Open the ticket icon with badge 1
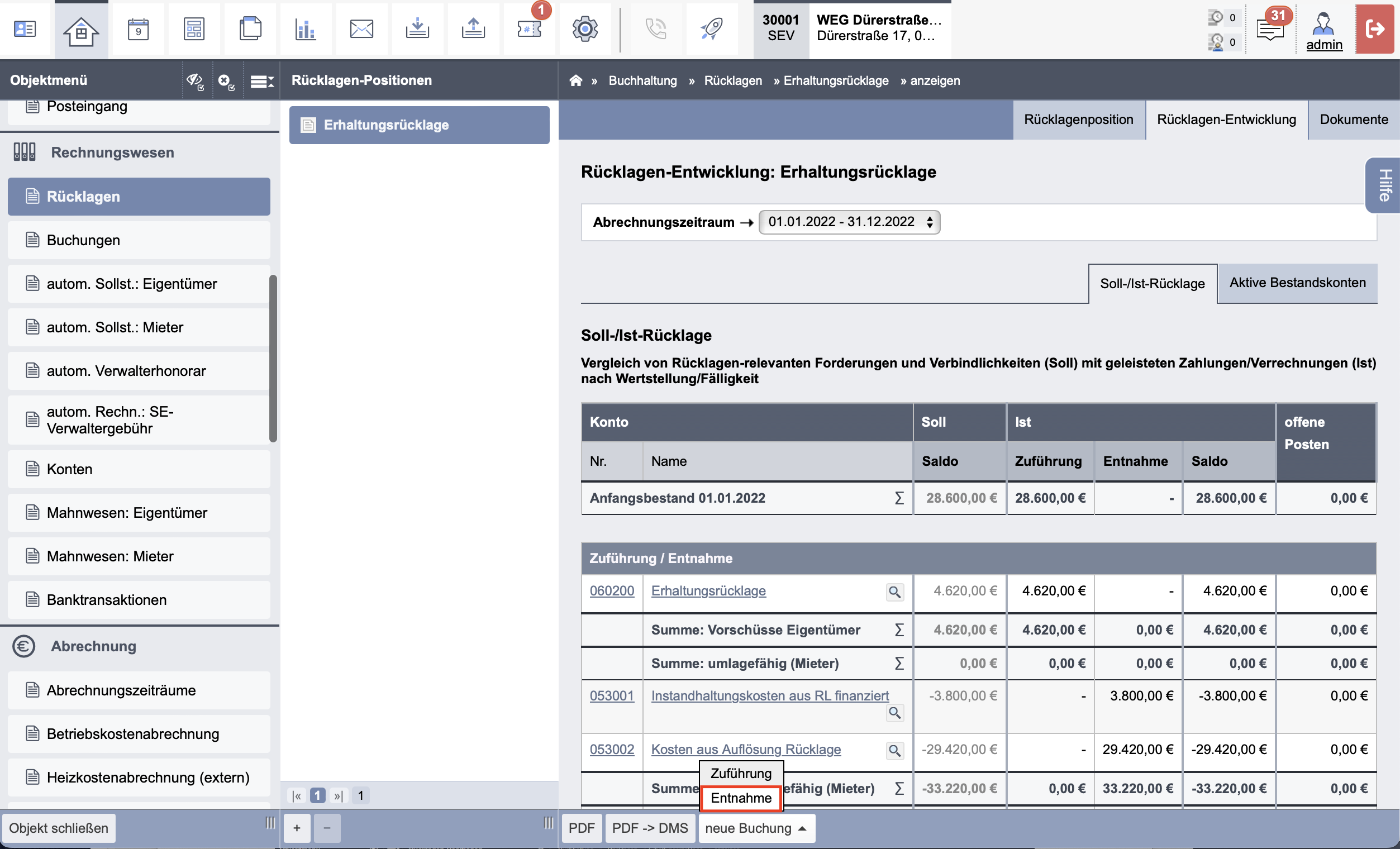1400x849 pixels. pos(528,29)
